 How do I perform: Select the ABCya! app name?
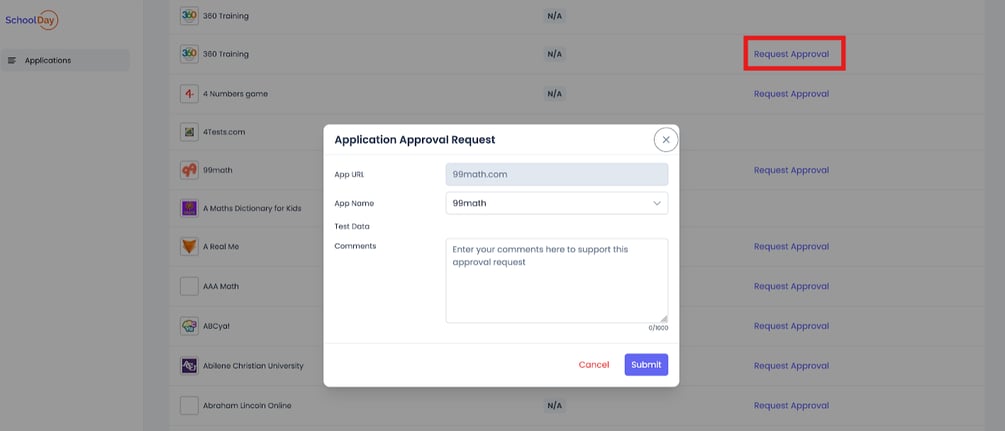point(216,326)
